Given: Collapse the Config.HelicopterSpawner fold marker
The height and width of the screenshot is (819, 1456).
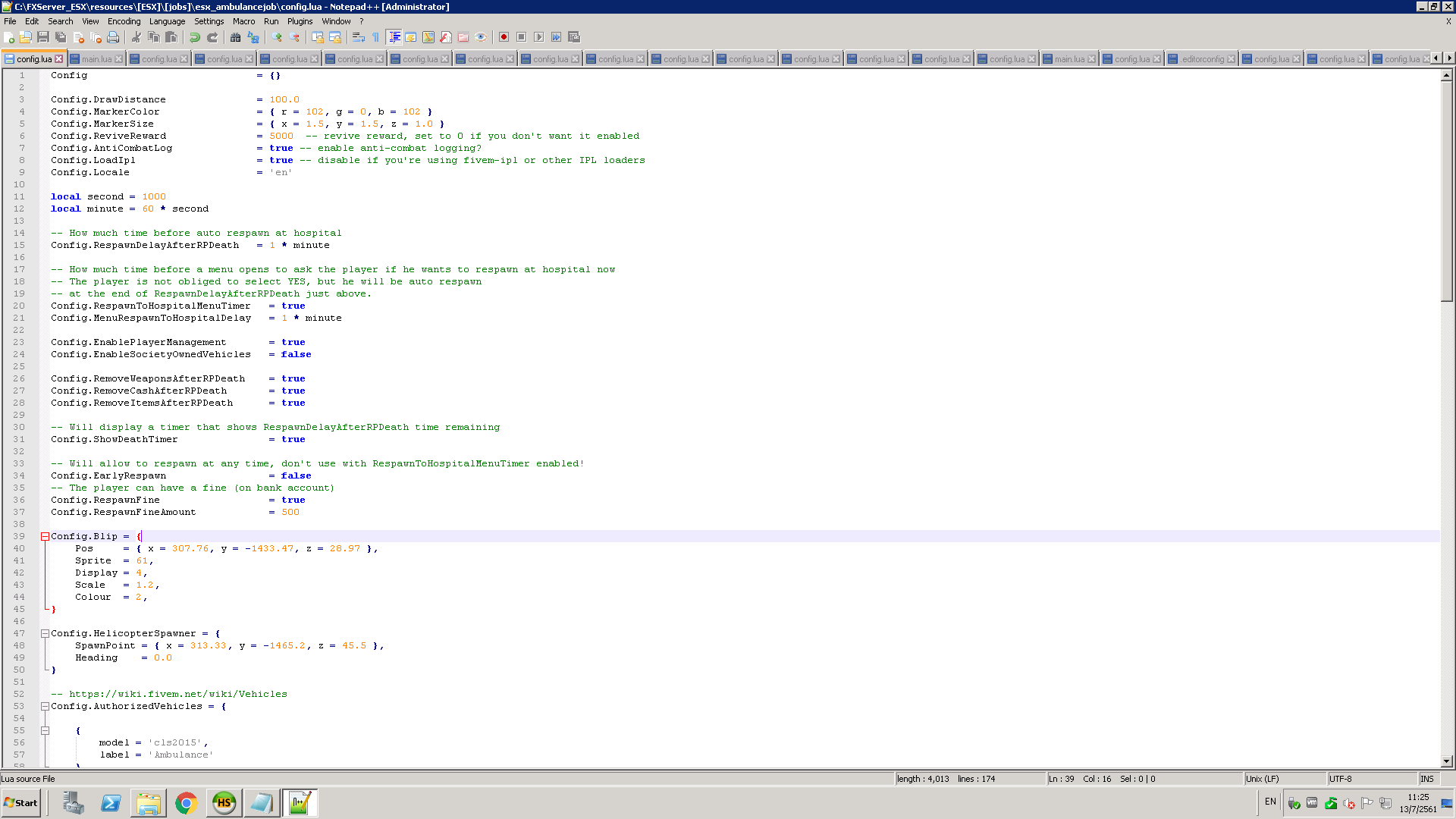Looking at the screenshot, I should [45, 633].
